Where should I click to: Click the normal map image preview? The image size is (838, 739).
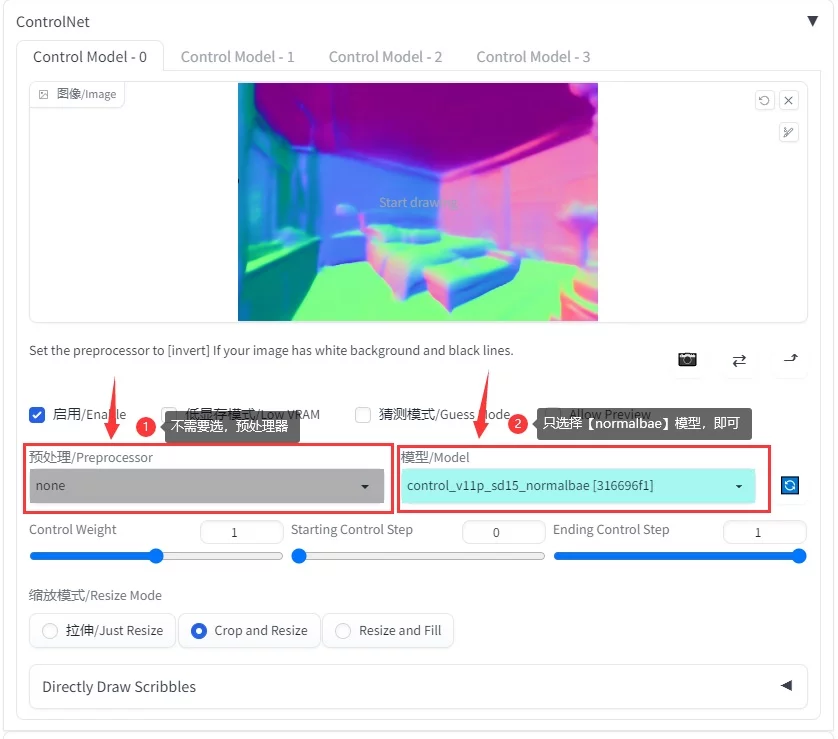pyautogui.click(x=417, y=202)
